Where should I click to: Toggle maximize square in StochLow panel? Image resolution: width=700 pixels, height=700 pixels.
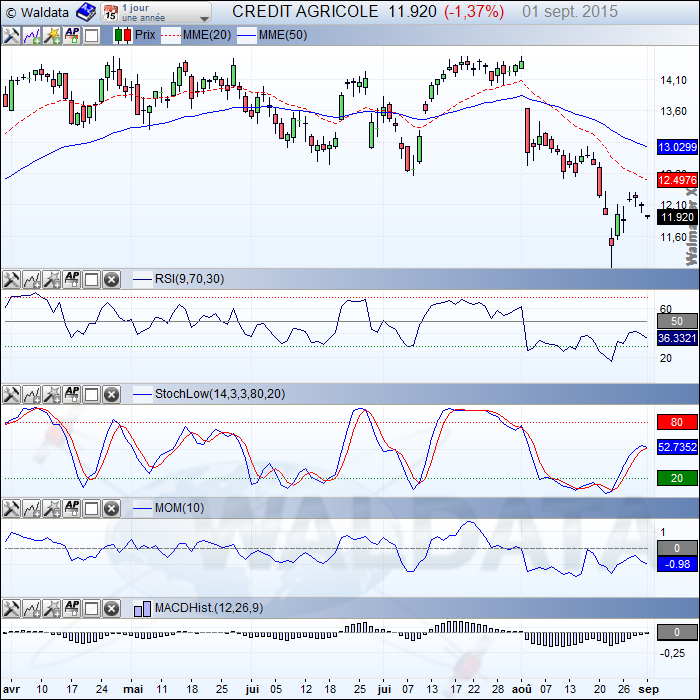click(x=92, y=395)
